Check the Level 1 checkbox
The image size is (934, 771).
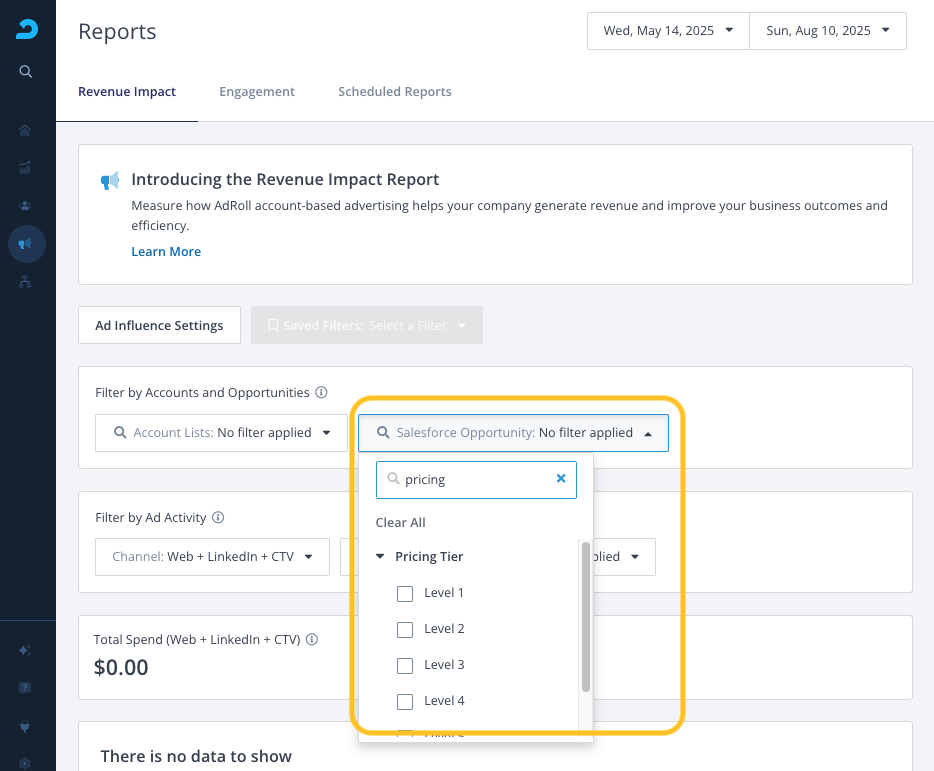pyautogui.click(x=405, y=593)
